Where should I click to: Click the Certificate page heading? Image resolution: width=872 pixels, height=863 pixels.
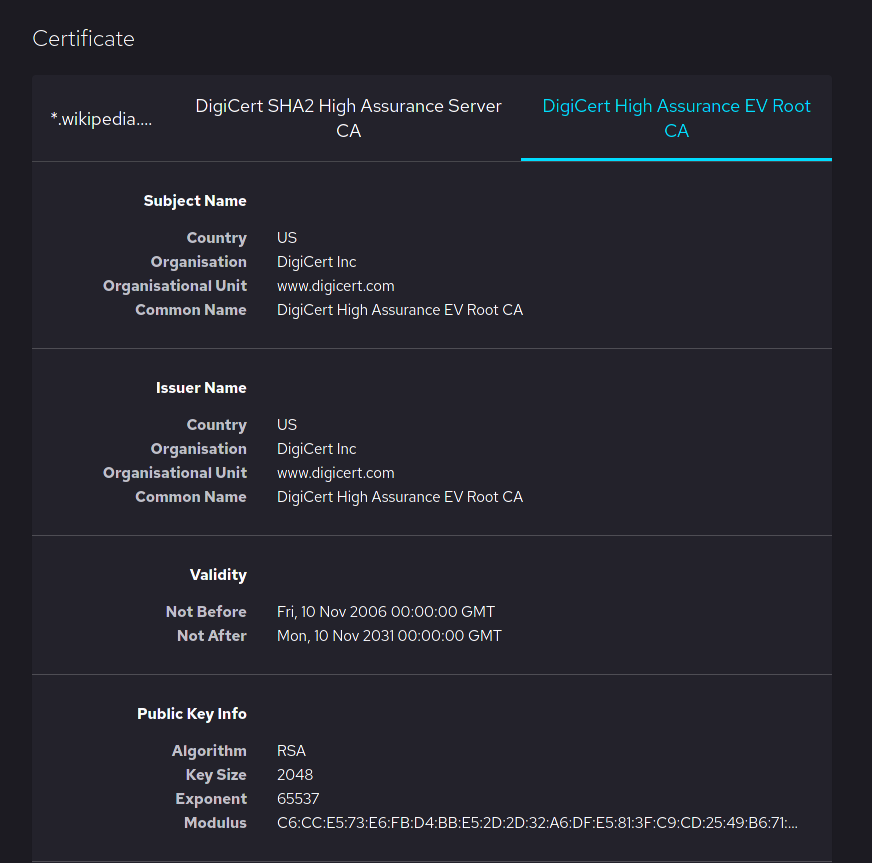tap(83, 38)
